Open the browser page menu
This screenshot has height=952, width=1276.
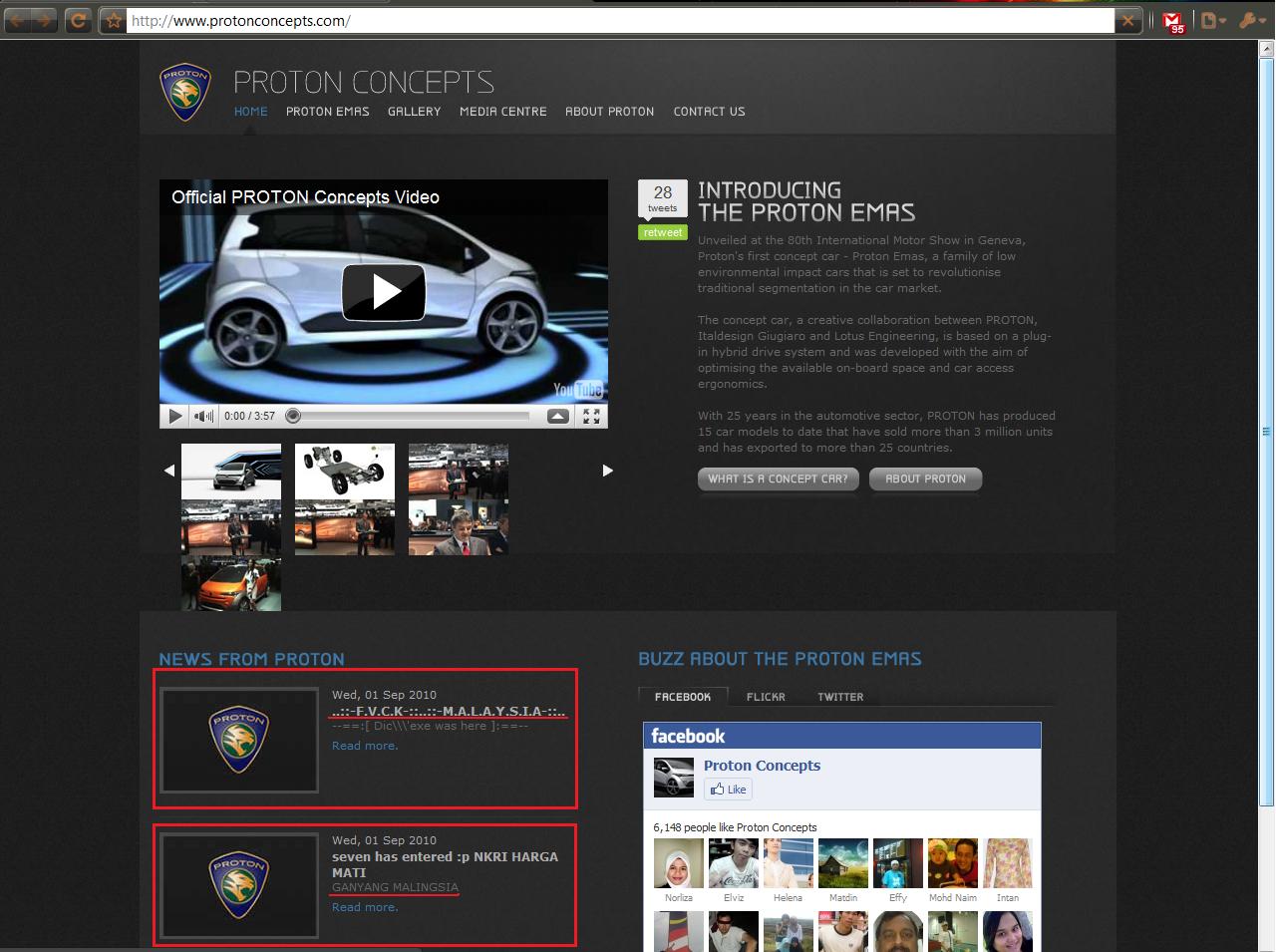[1211, 20]
